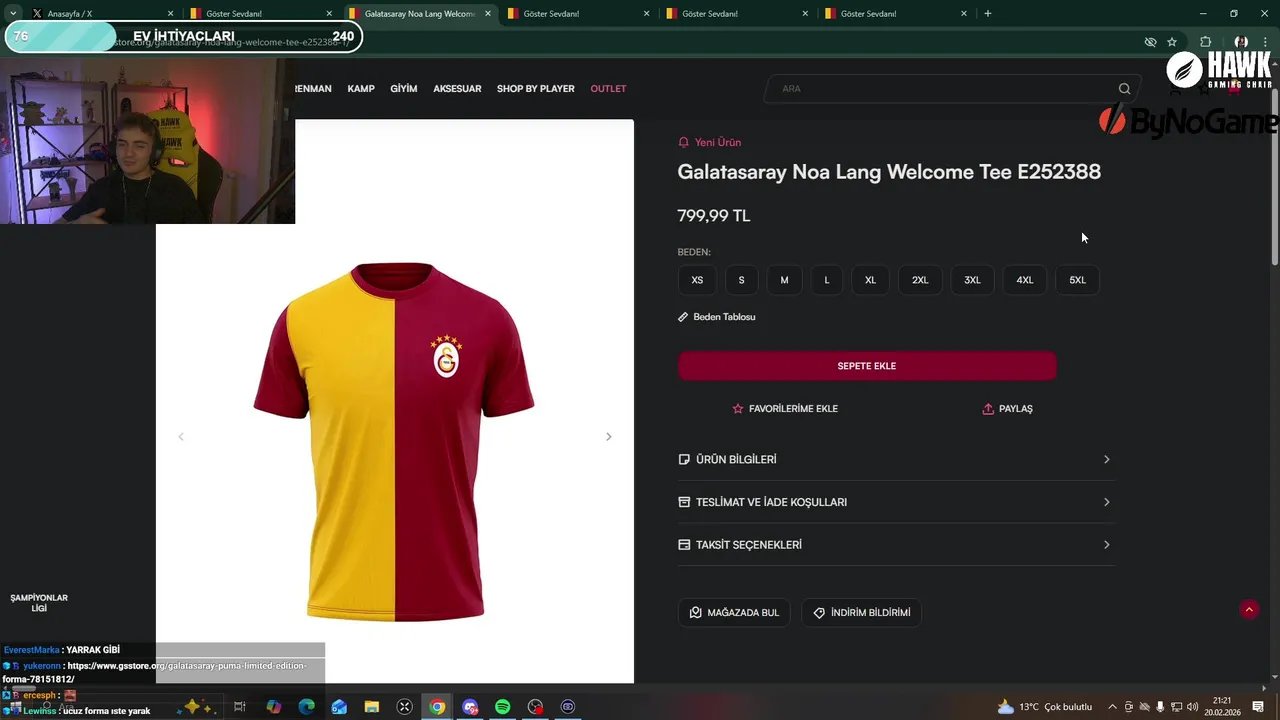Image resolution: width=1280 pixels, height=720 pixels.
Task: Select size 3XL
Action: pos(972,280)
